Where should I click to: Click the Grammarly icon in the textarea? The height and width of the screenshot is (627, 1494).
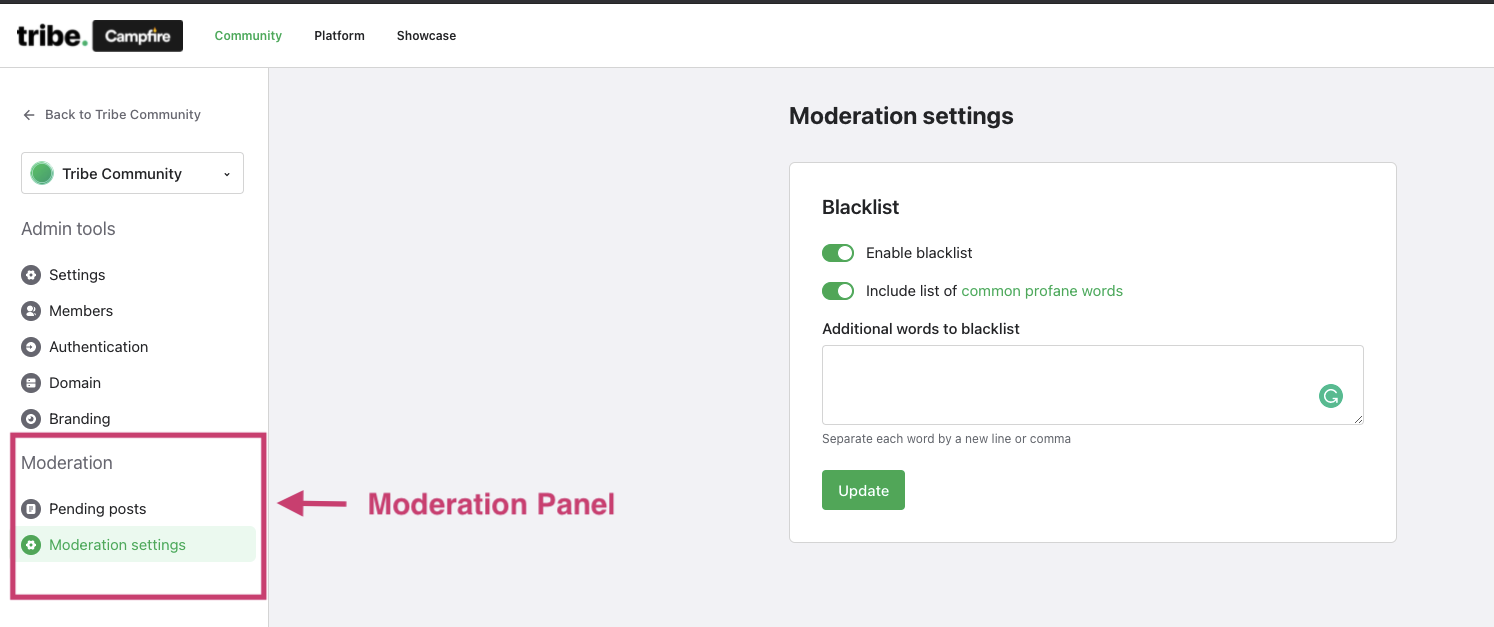(x=1330, y=396)
